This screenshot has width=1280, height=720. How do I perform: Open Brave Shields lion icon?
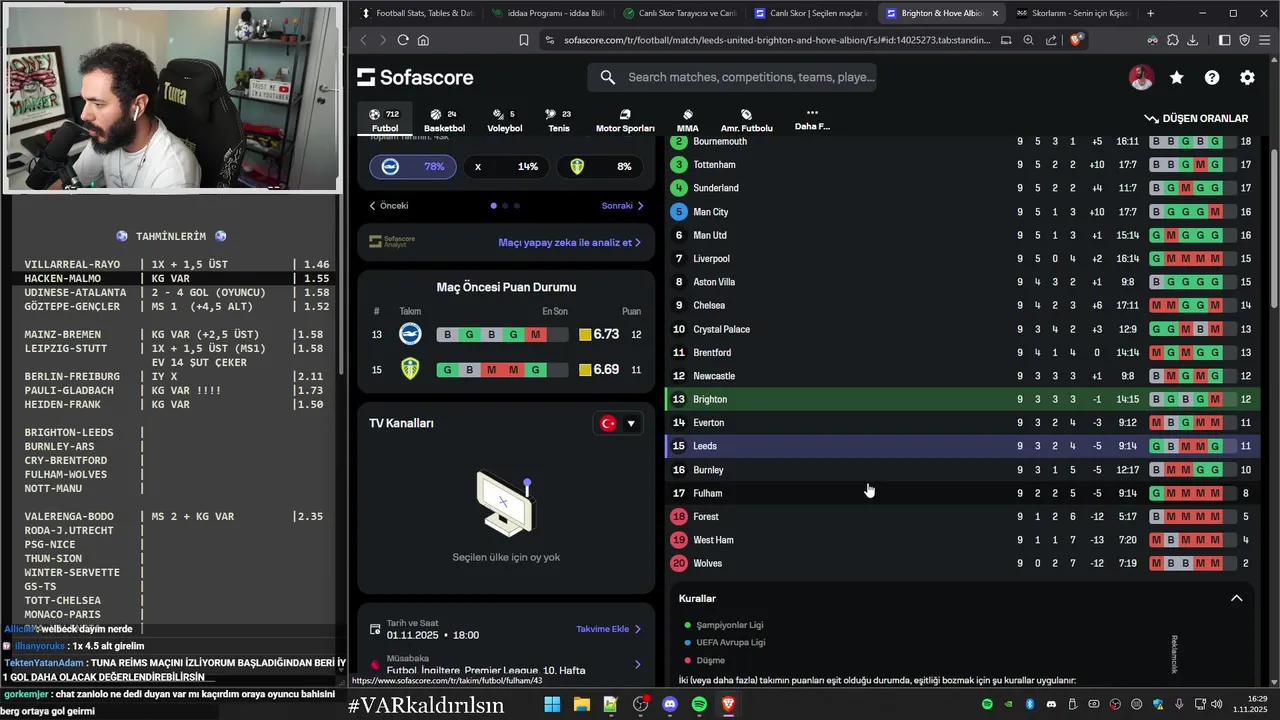point(1076,40)
